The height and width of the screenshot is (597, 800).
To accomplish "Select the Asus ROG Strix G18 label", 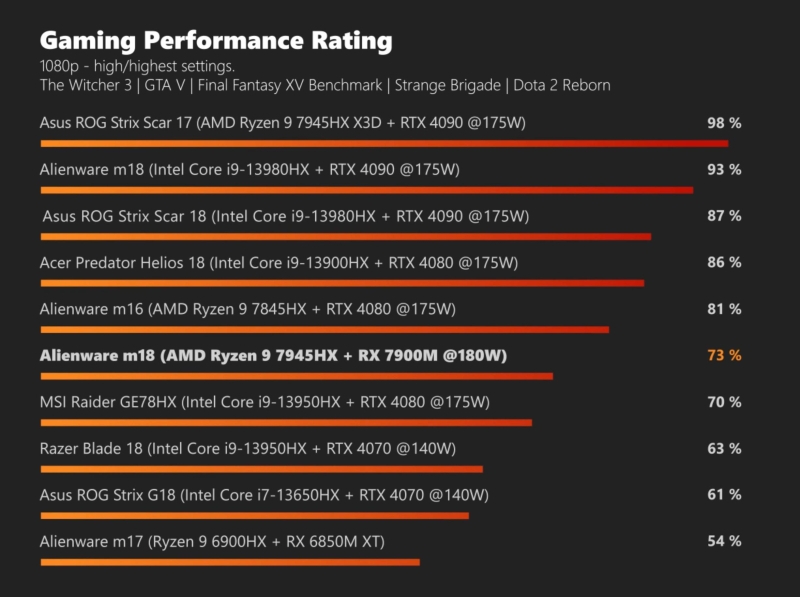I will [x=264, y=495].
